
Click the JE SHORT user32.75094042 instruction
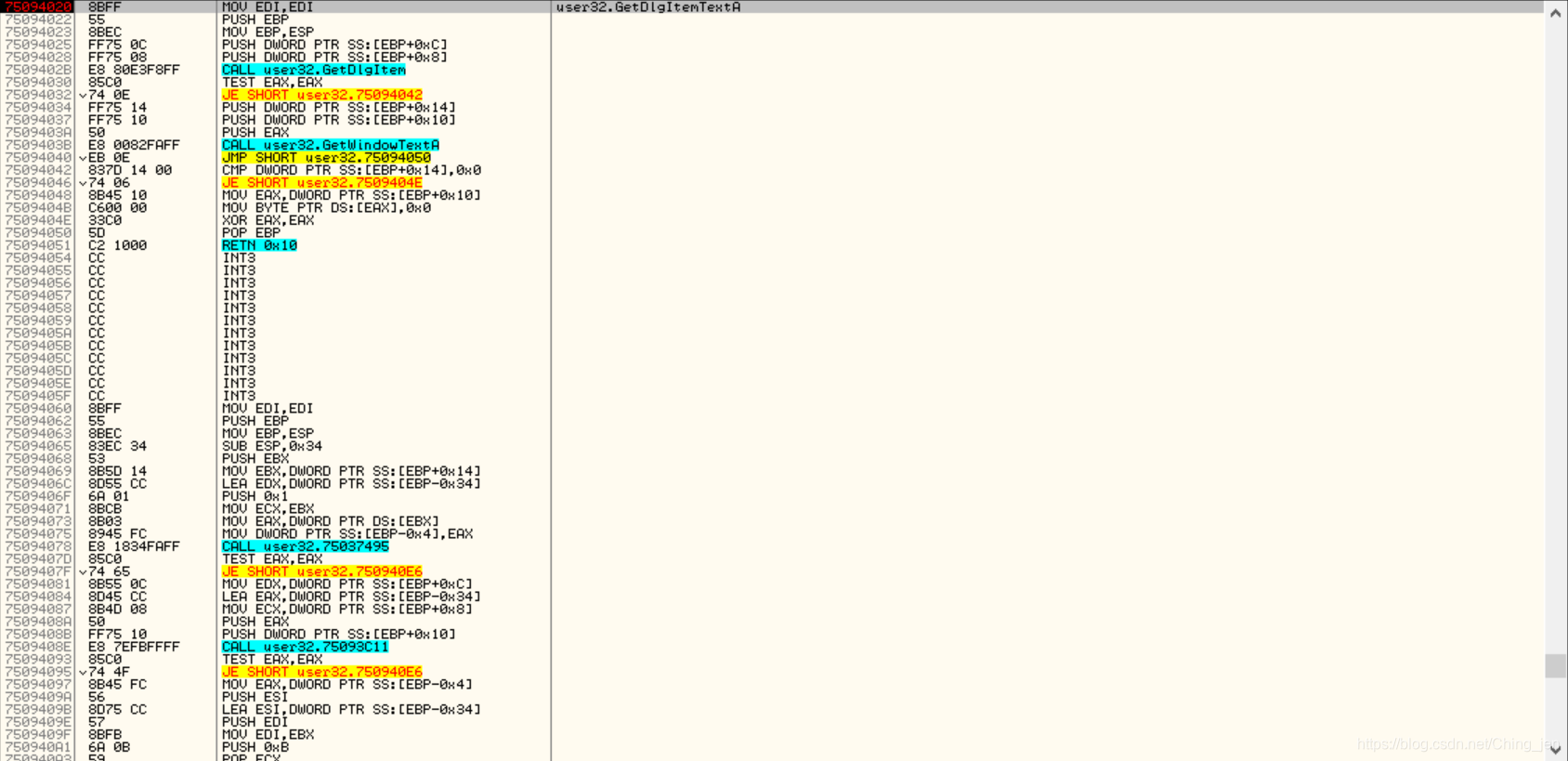[x=322, y=95]
